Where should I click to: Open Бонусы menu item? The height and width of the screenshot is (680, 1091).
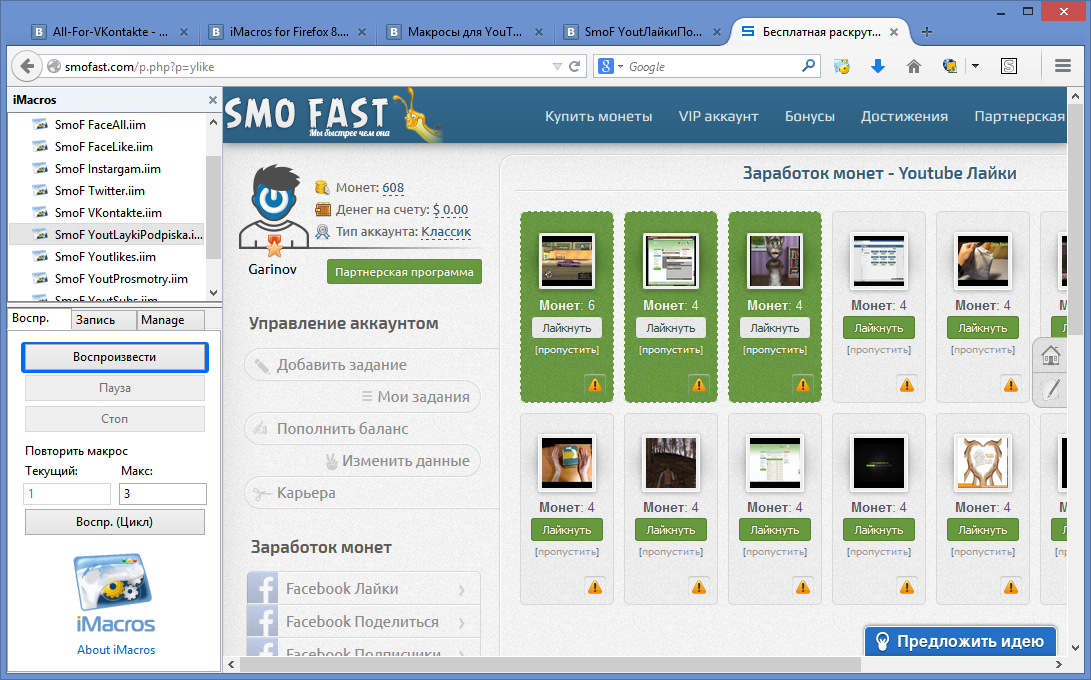[x=809, y=116]
